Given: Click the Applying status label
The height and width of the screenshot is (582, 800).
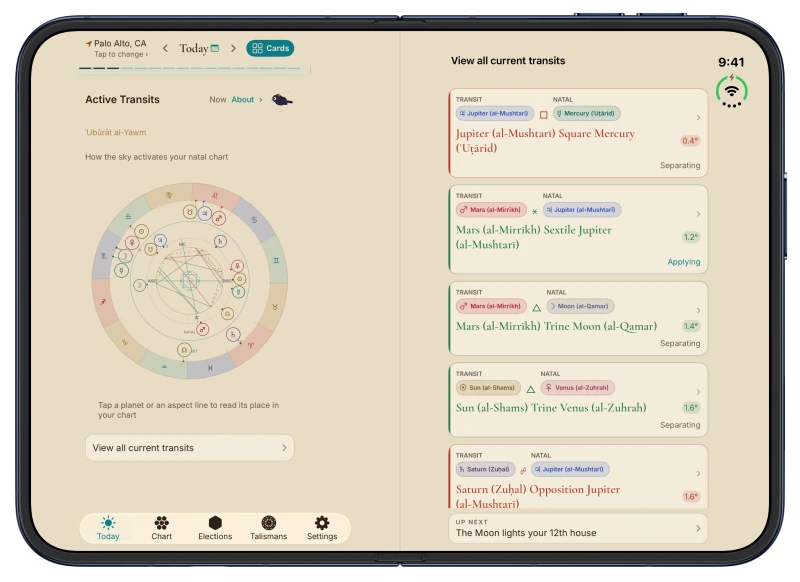Looking at the screenshot, I should pyautogui.click(x=684, y=262).
